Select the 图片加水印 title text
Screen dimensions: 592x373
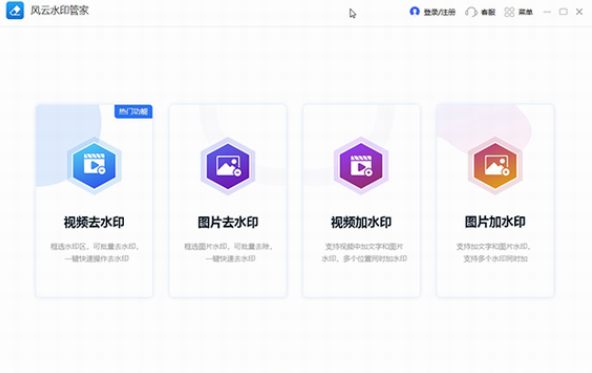pyautogui.click(x=495, y=222)
